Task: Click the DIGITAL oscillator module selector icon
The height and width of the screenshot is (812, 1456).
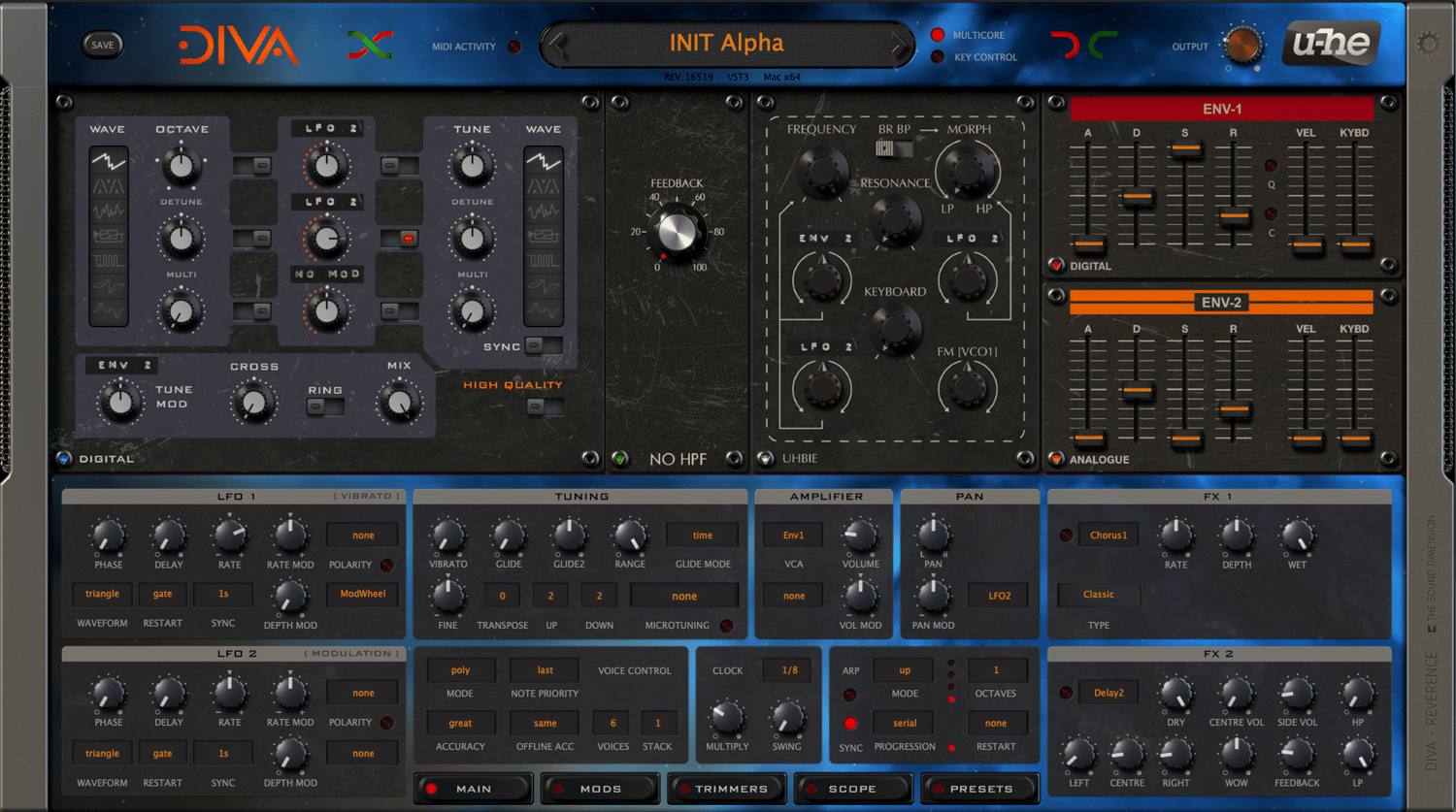Action: 64,459
